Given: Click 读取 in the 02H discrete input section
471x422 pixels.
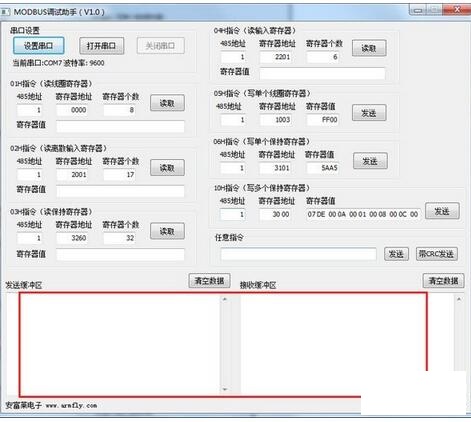Looking at the screenshot, I should pos(167,168).
